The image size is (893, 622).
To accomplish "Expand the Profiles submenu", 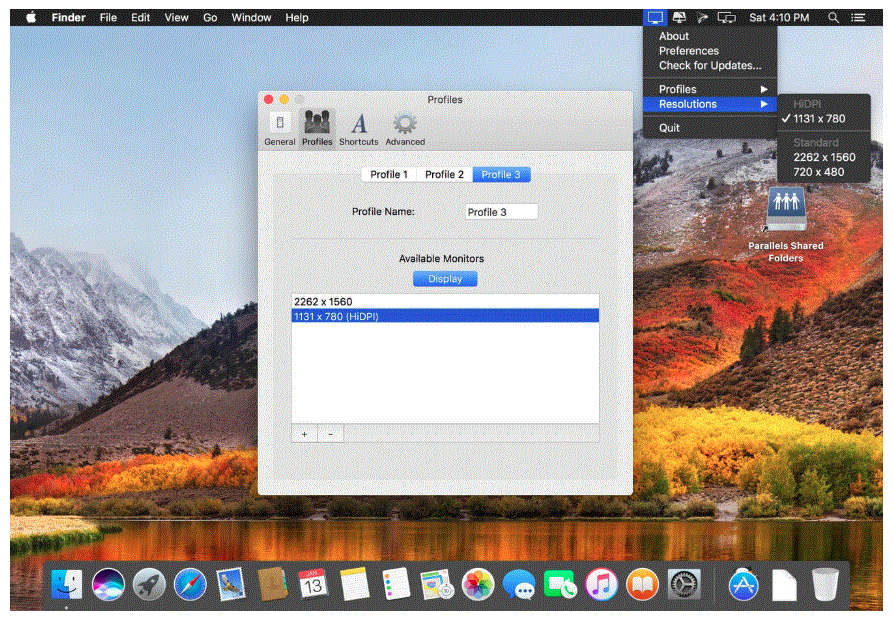I will coord(710,89).
